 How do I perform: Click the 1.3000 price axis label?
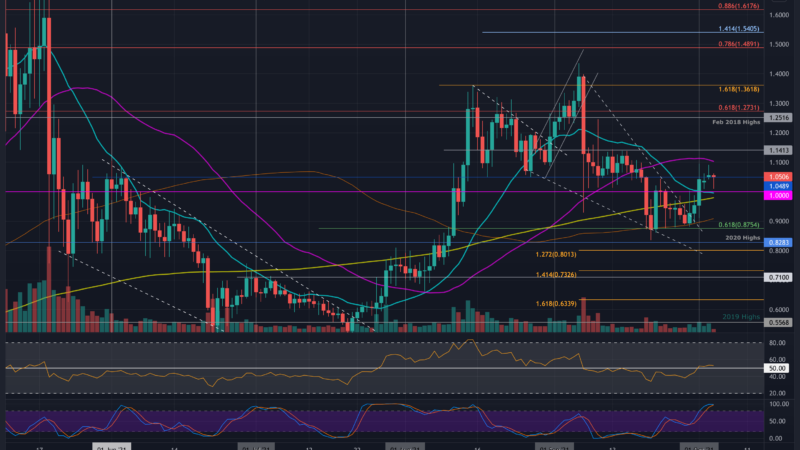(x=779, y=104)
